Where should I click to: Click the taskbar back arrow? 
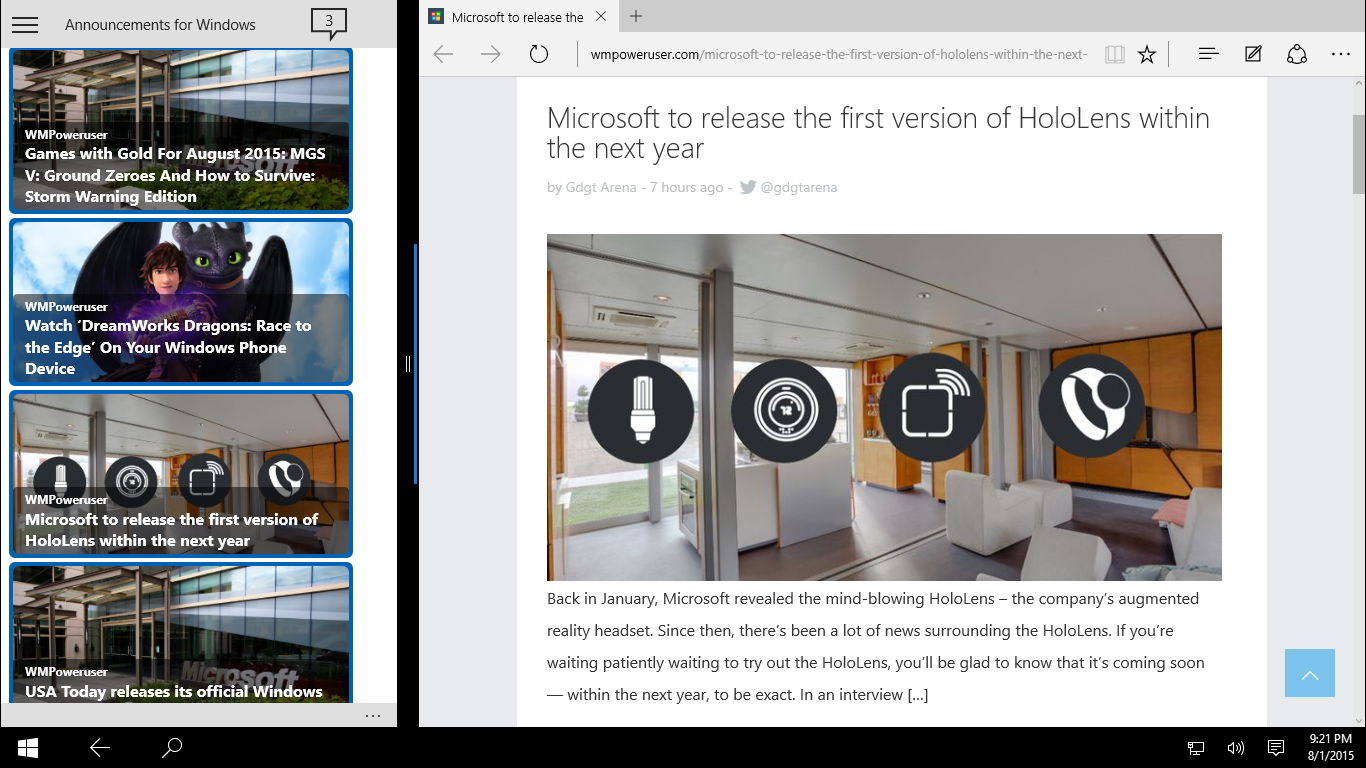100,747
